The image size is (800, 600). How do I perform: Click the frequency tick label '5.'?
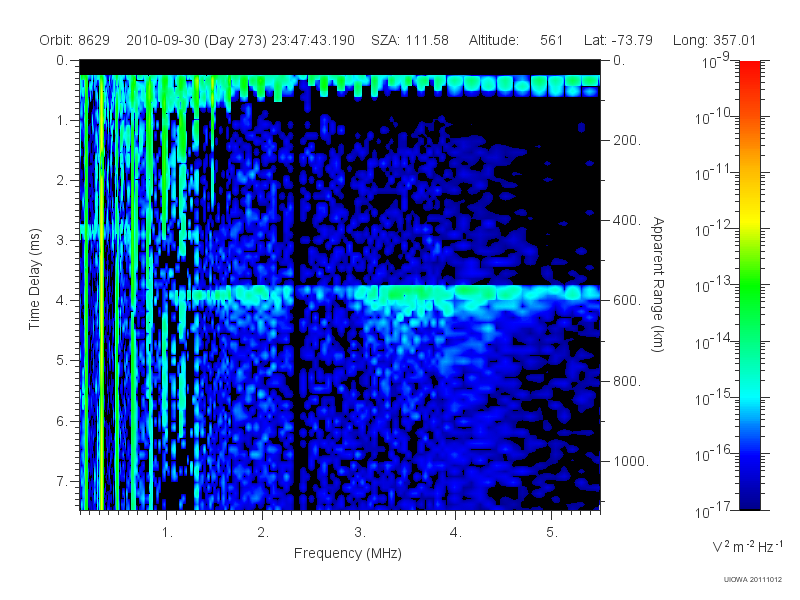tap(552, 533)
